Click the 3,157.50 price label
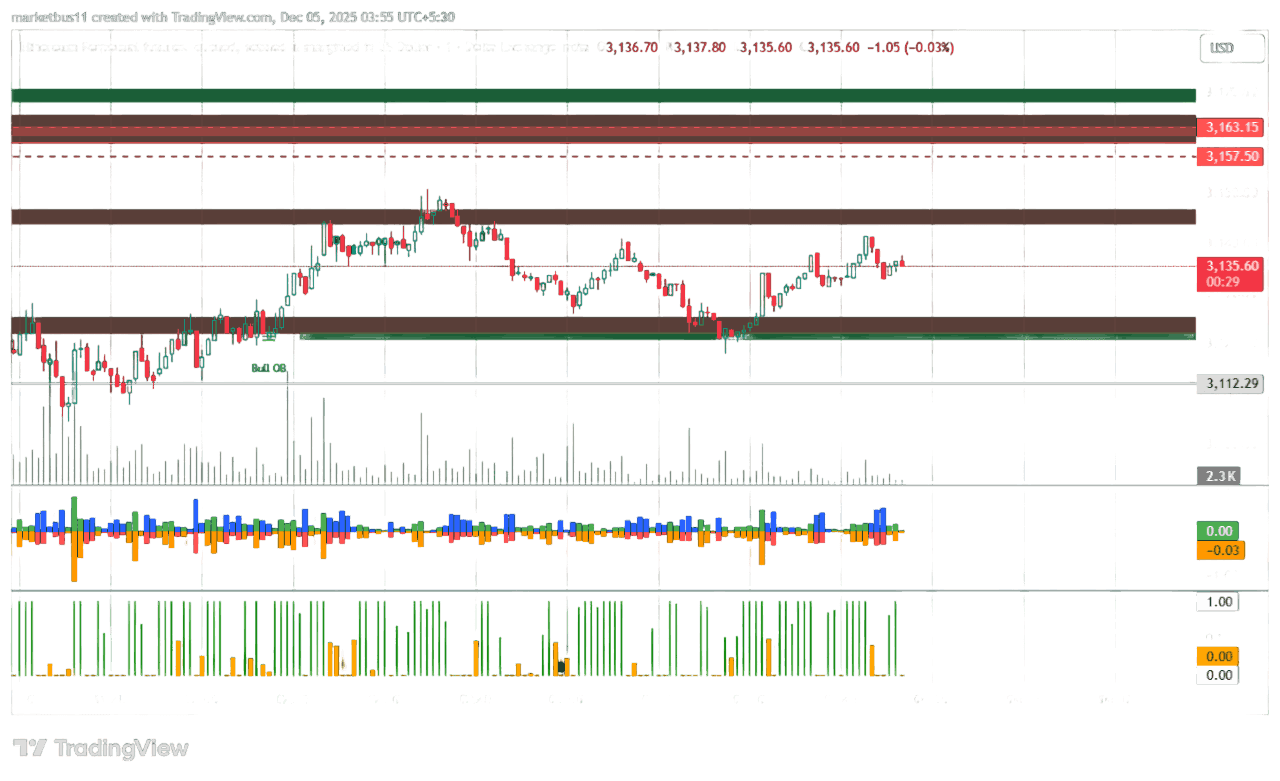 [x=1230, y=156]
